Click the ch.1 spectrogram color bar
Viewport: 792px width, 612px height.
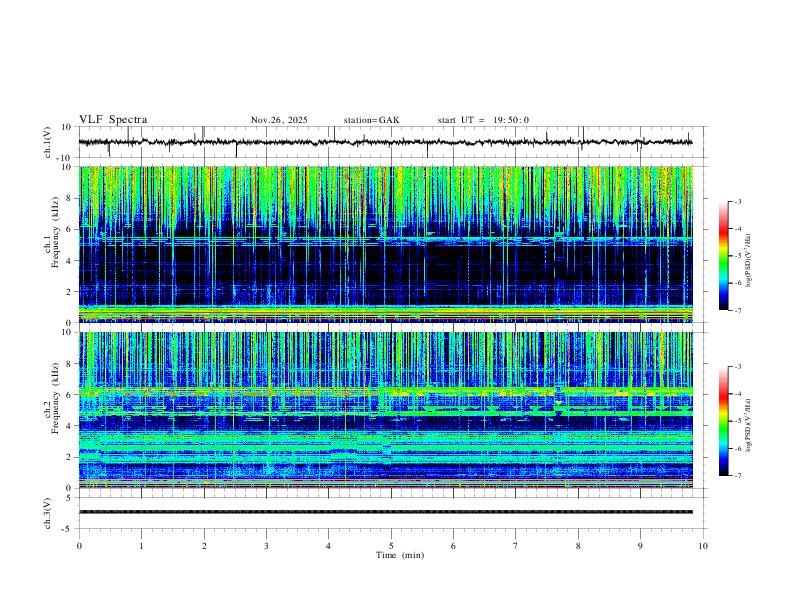coord(724,256)
